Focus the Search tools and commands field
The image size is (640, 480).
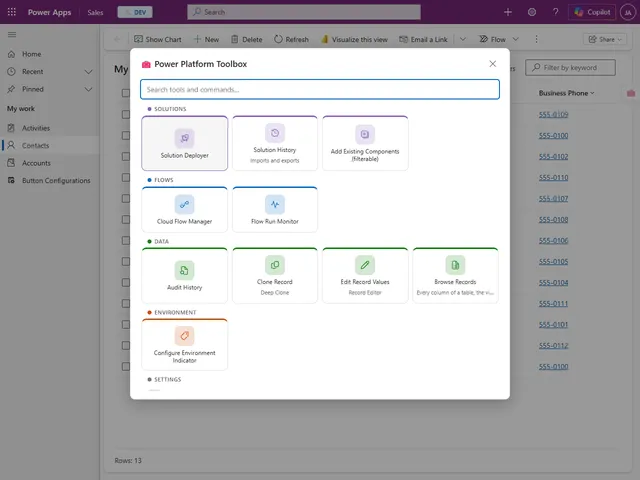(x=320, y=89)
